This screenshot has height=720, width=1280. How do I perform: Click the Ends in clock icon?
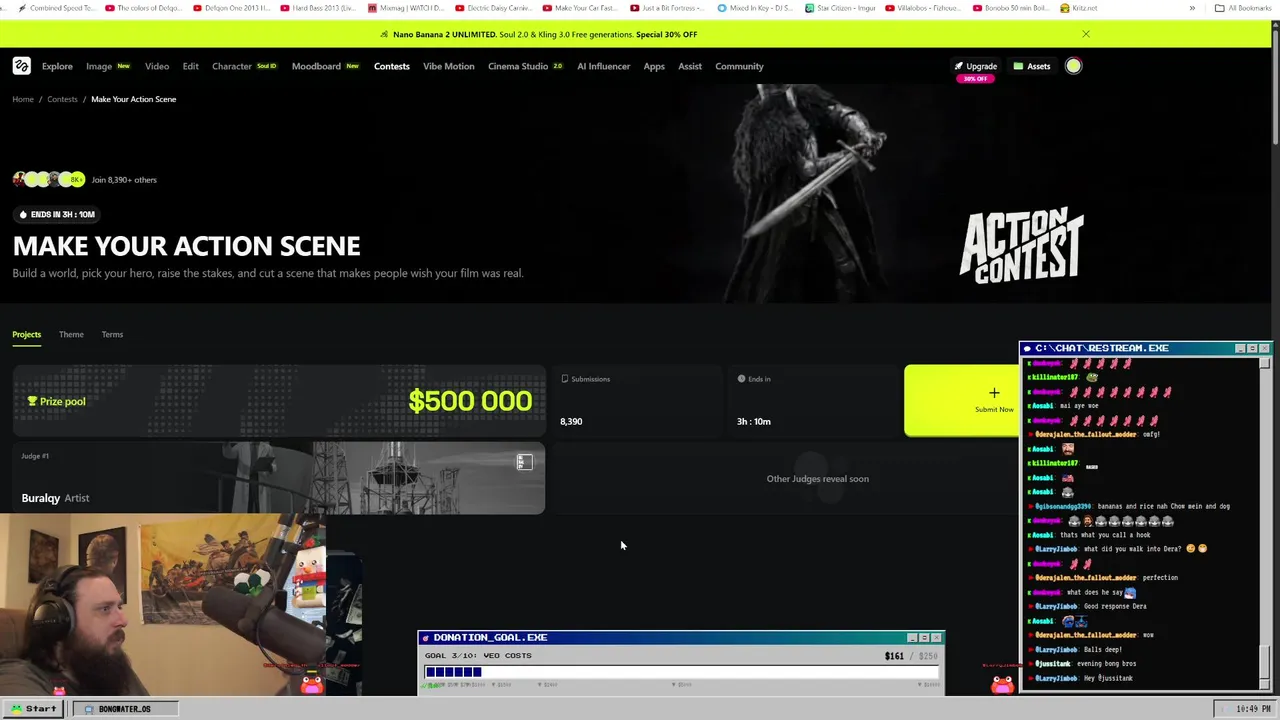(x=741, y=379)
